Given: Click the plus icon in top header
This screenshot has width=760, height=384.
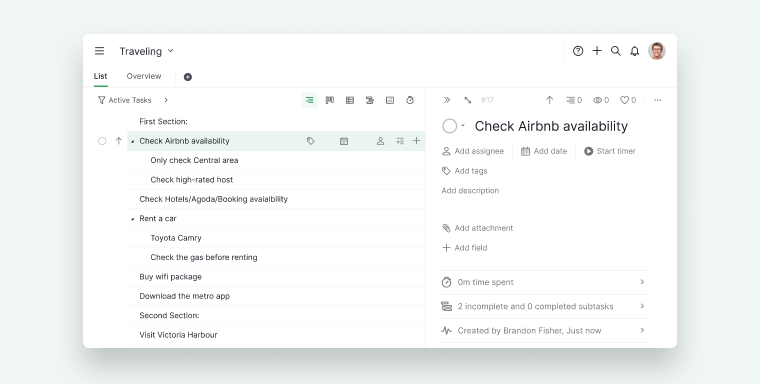Looking at the screenshot, I should tap(597, 51).
